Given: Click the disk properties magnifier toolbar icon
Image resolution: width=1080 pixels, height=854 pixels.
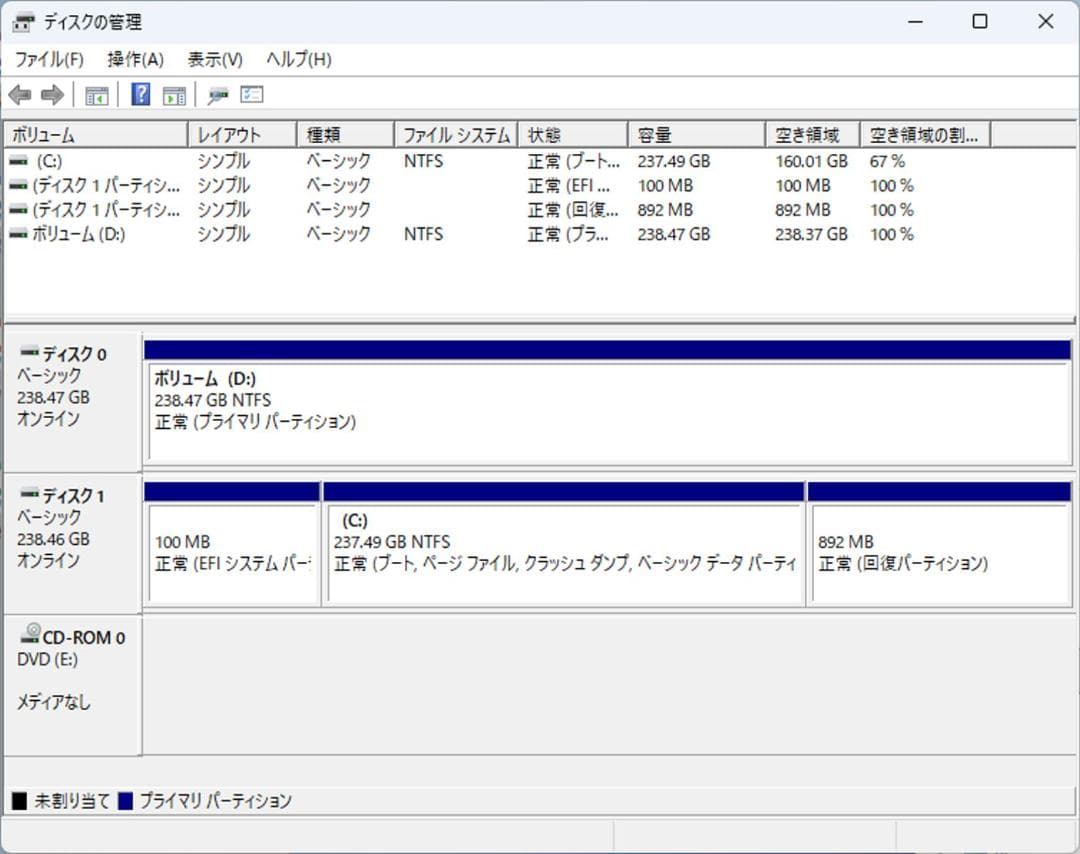Looking at the screenshot, I should tap(218, 94).
